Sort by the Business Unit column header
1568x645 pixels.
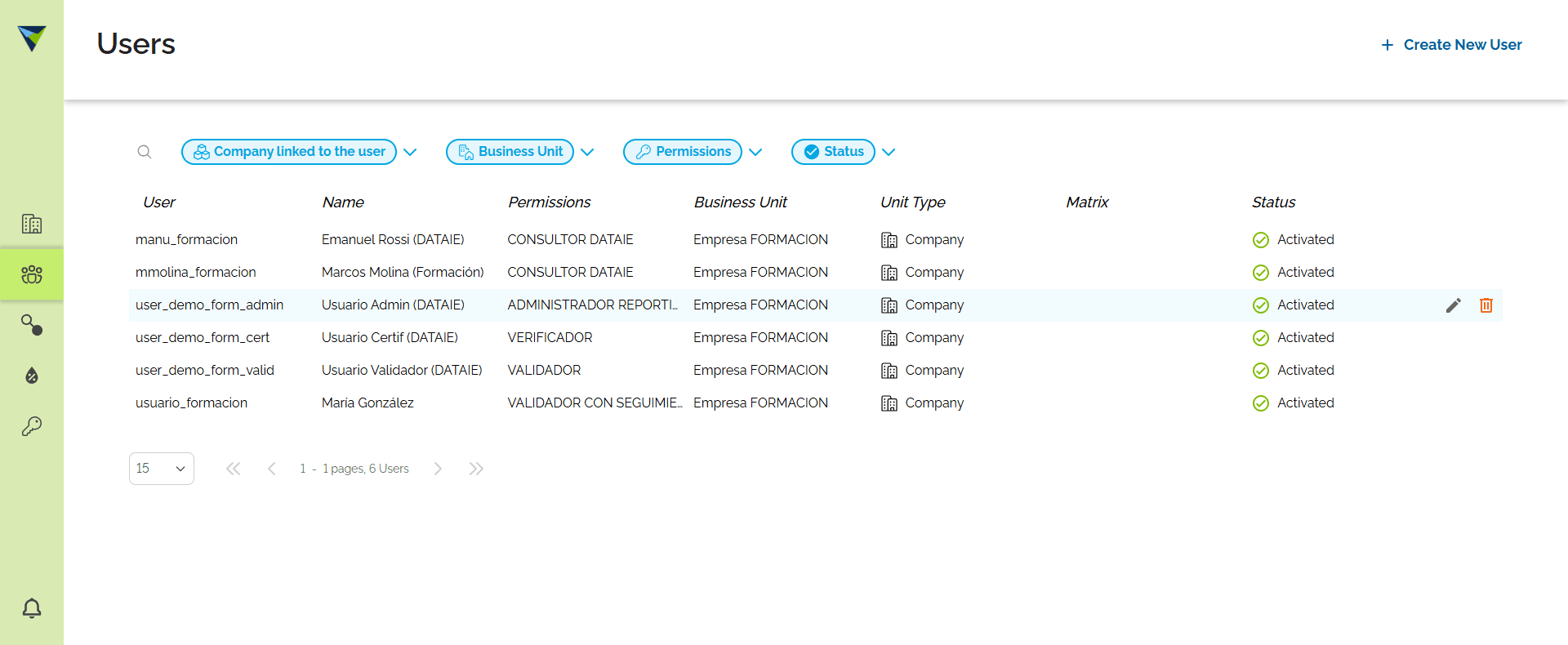(x=741, y=202)
